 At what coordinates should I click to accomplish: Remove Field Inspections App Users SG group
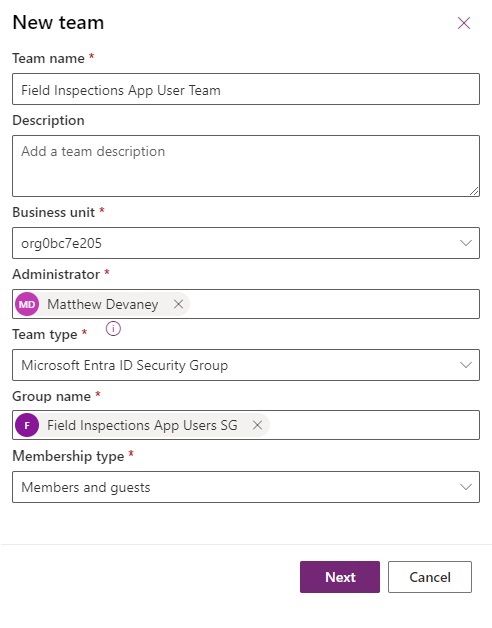point(257,425)
